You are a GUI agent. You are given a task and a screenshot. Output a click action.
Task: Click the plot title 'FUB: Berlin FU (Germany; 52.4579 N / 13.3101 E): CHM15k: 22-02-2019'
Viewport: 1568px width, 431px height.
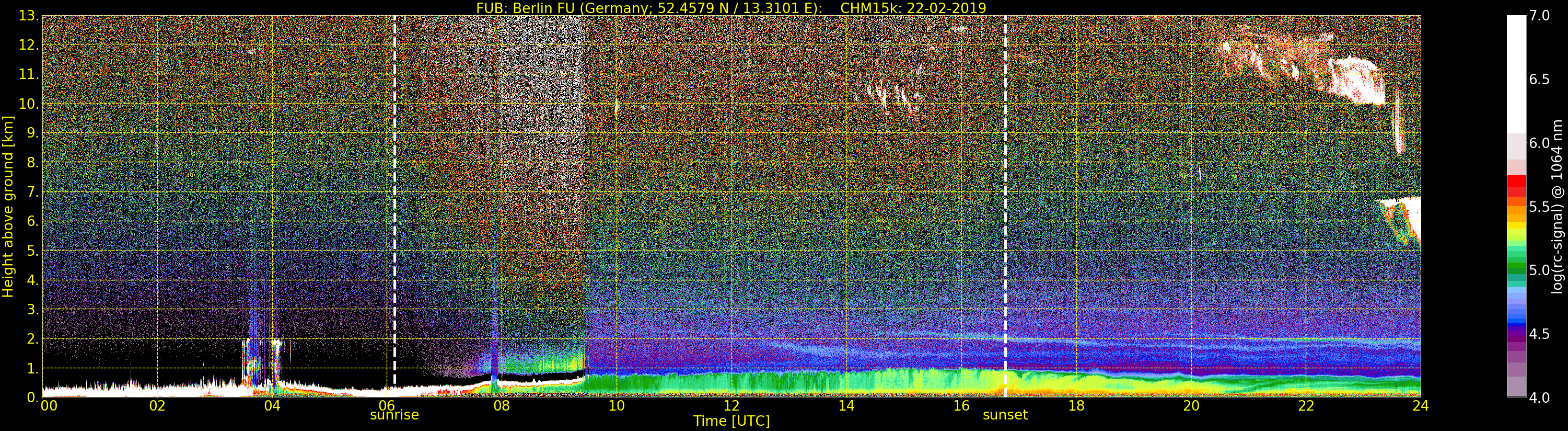[731, 8]
